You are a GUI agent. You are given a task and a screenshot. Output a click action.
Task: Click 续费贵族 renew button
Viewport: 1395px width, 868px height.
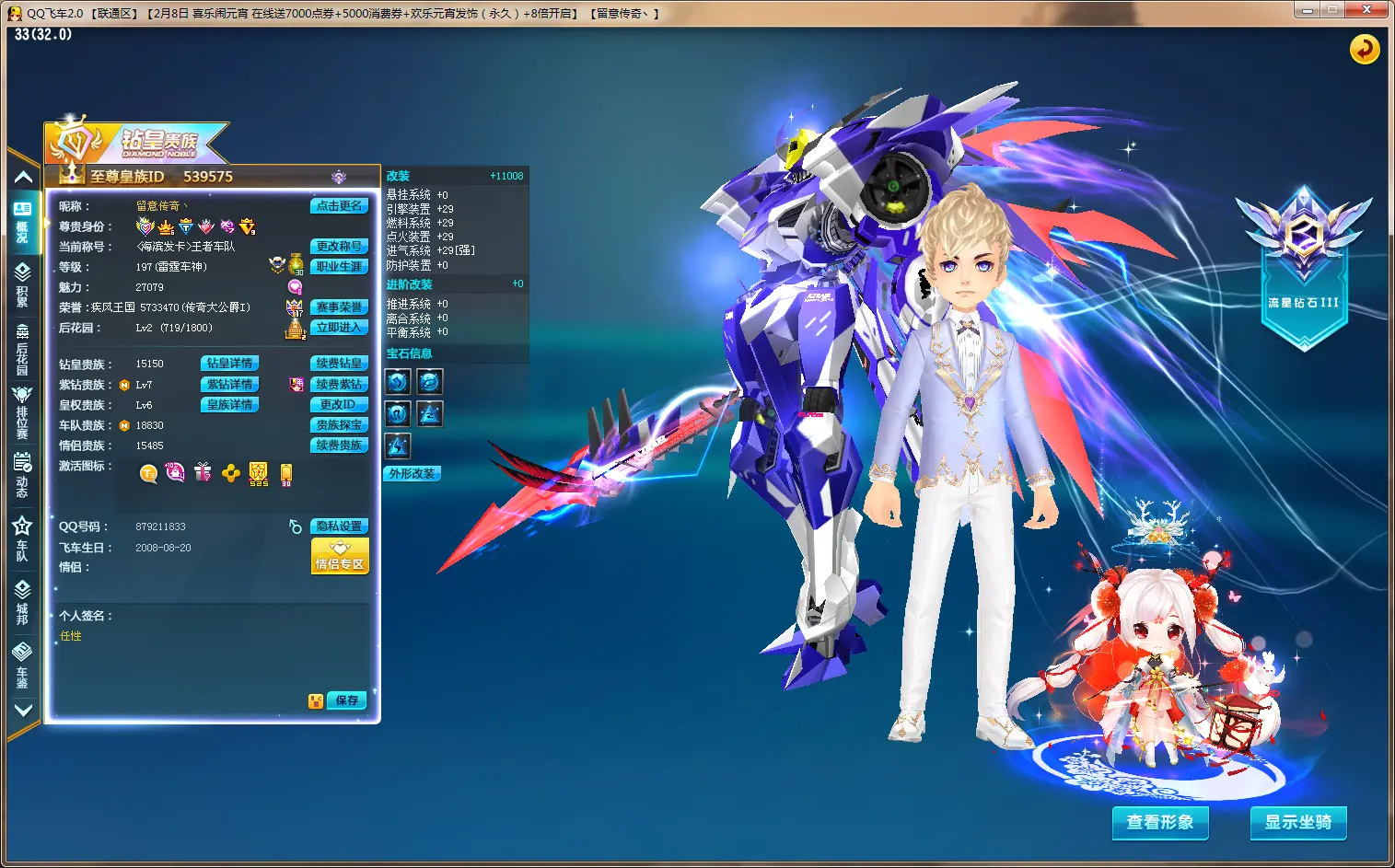pyautogui.click(x=339, y=446)
